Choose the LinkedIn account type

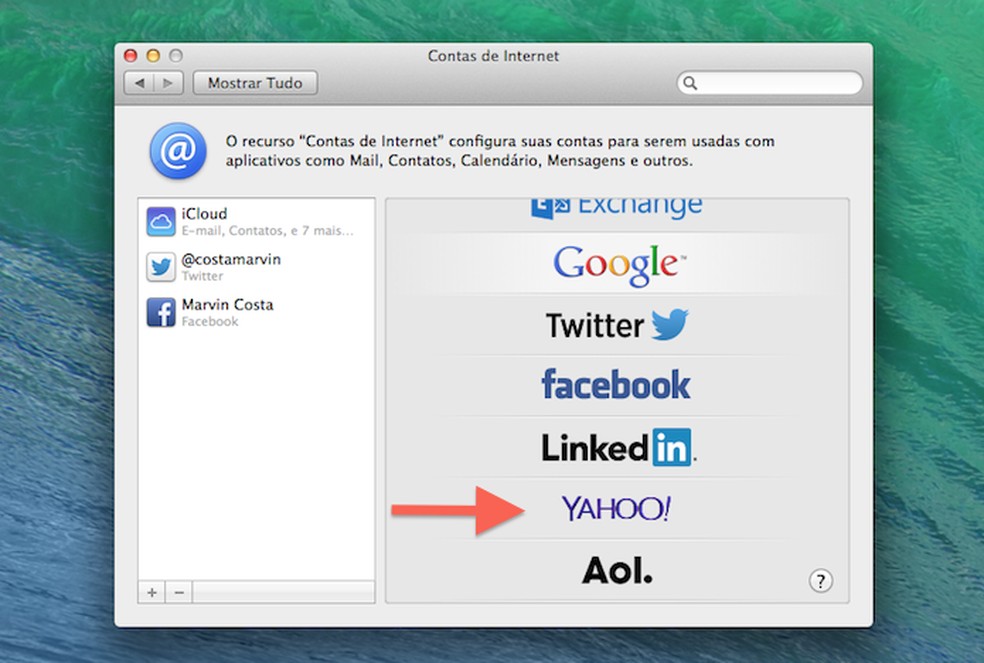tap(619, 447)
